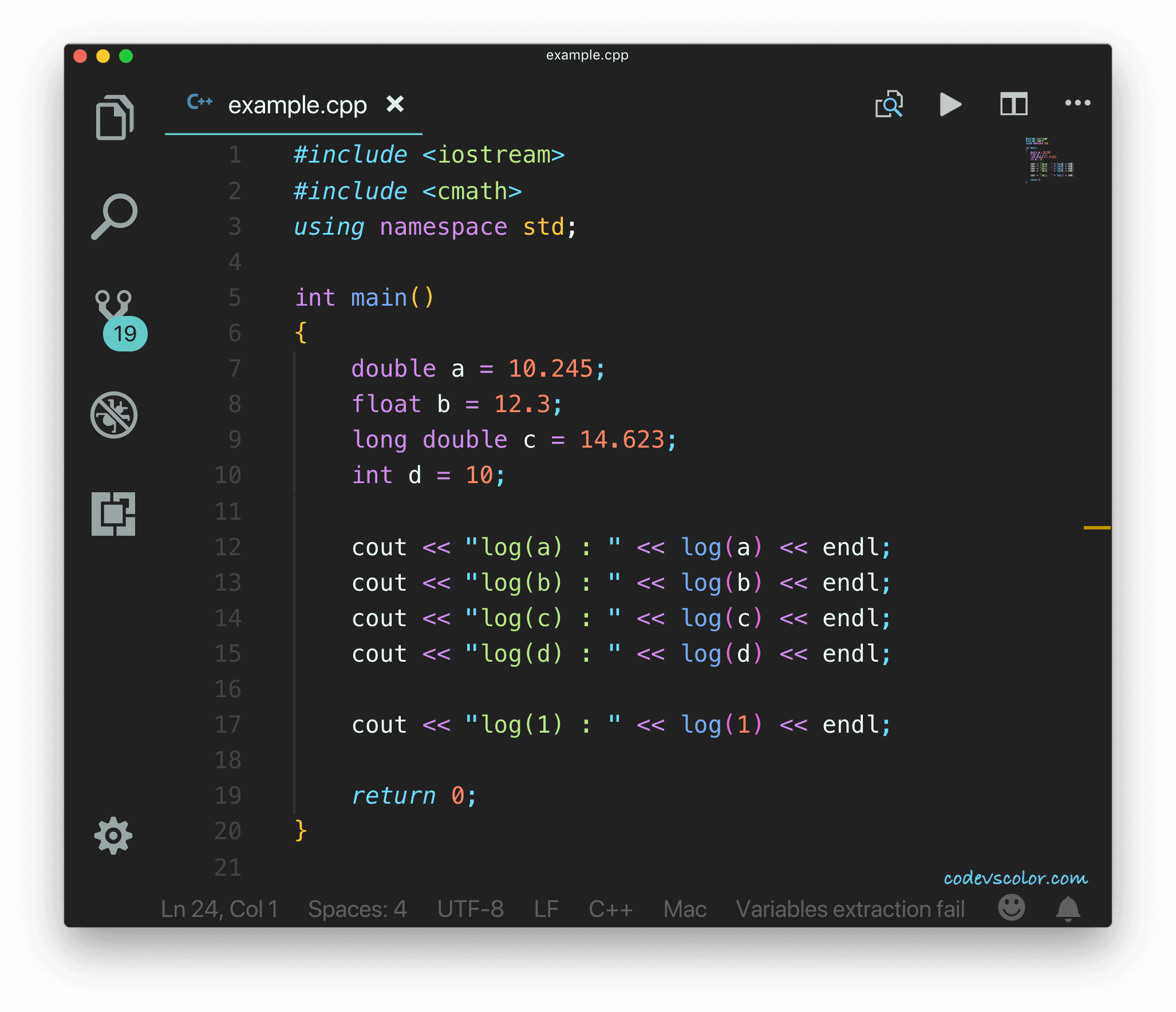Toggle the notifications bell
The height and width of the screenshot is (1012, 1176).
(1067, 909)
